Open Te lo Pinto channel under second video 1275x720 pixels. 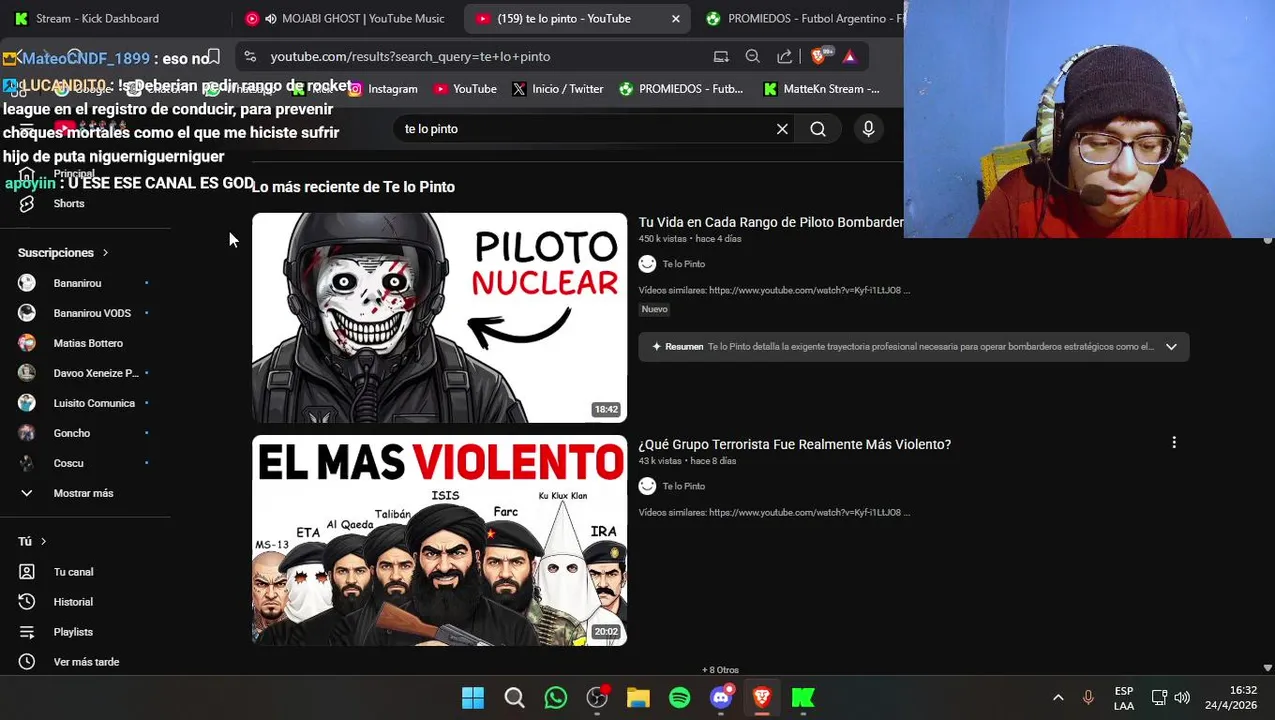(x=683, y=486)
